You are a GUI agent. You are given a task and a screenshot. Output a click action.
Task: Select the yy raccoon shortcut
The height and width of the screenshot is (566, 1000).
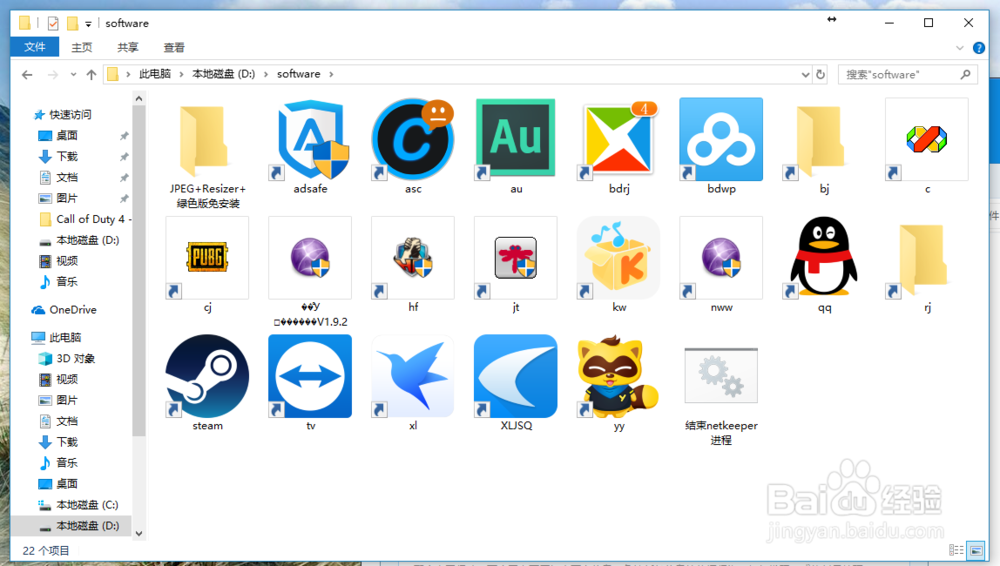(619, 376)
